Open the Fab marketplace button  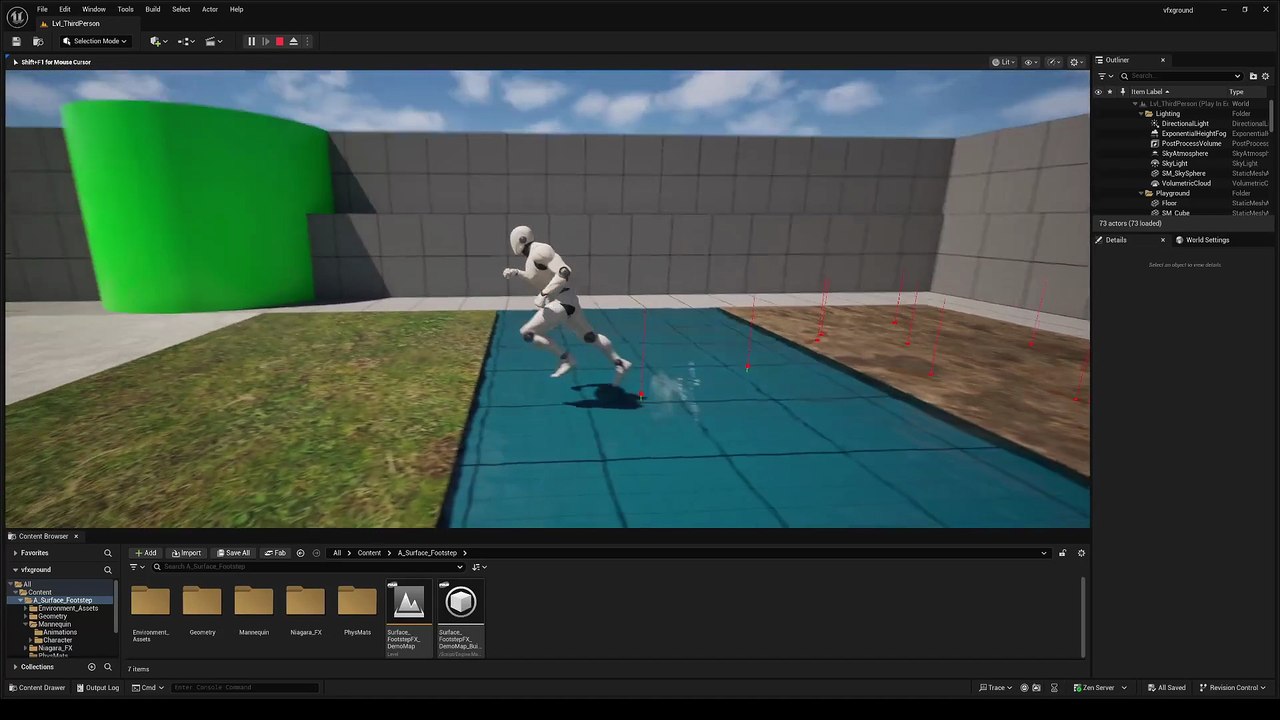click(275, 553)
